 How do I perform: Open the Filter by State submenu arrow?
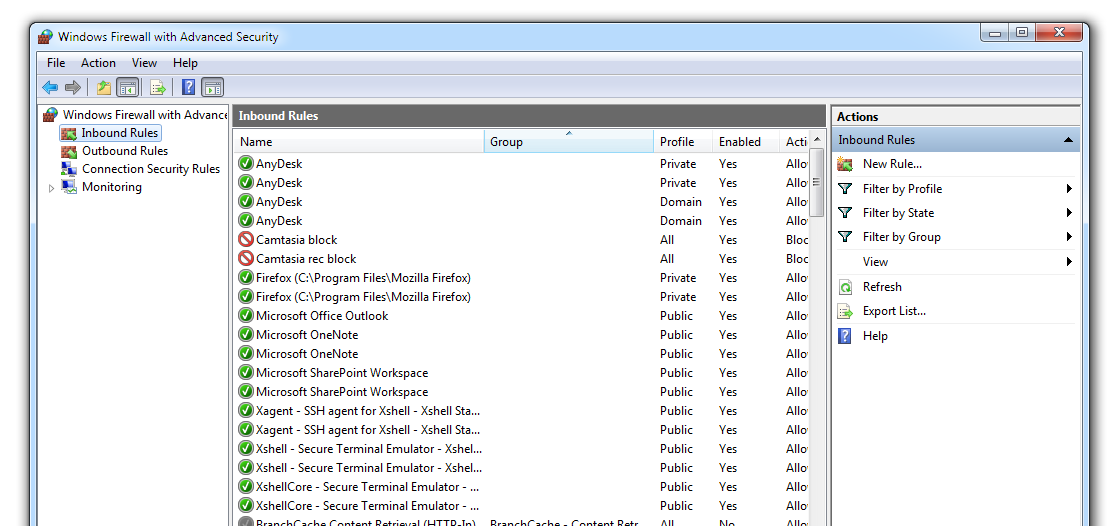coord(1069,213)
